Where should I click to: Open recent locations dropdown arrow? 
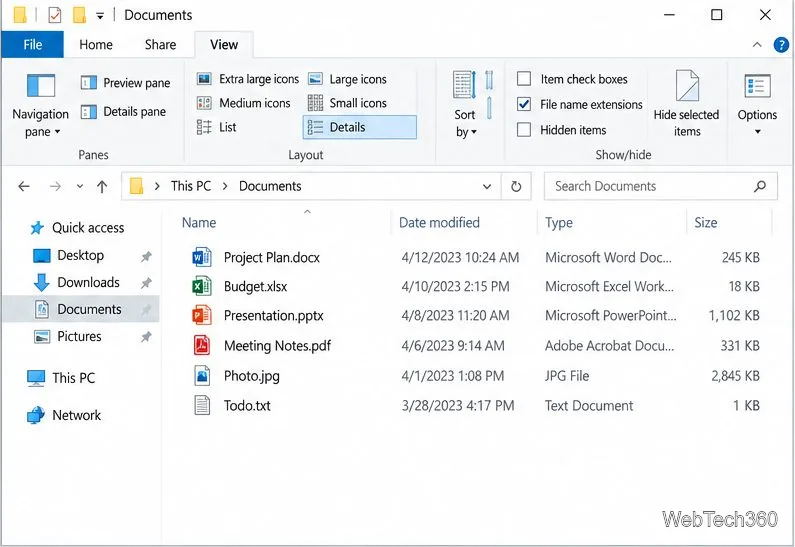(80, 187)
